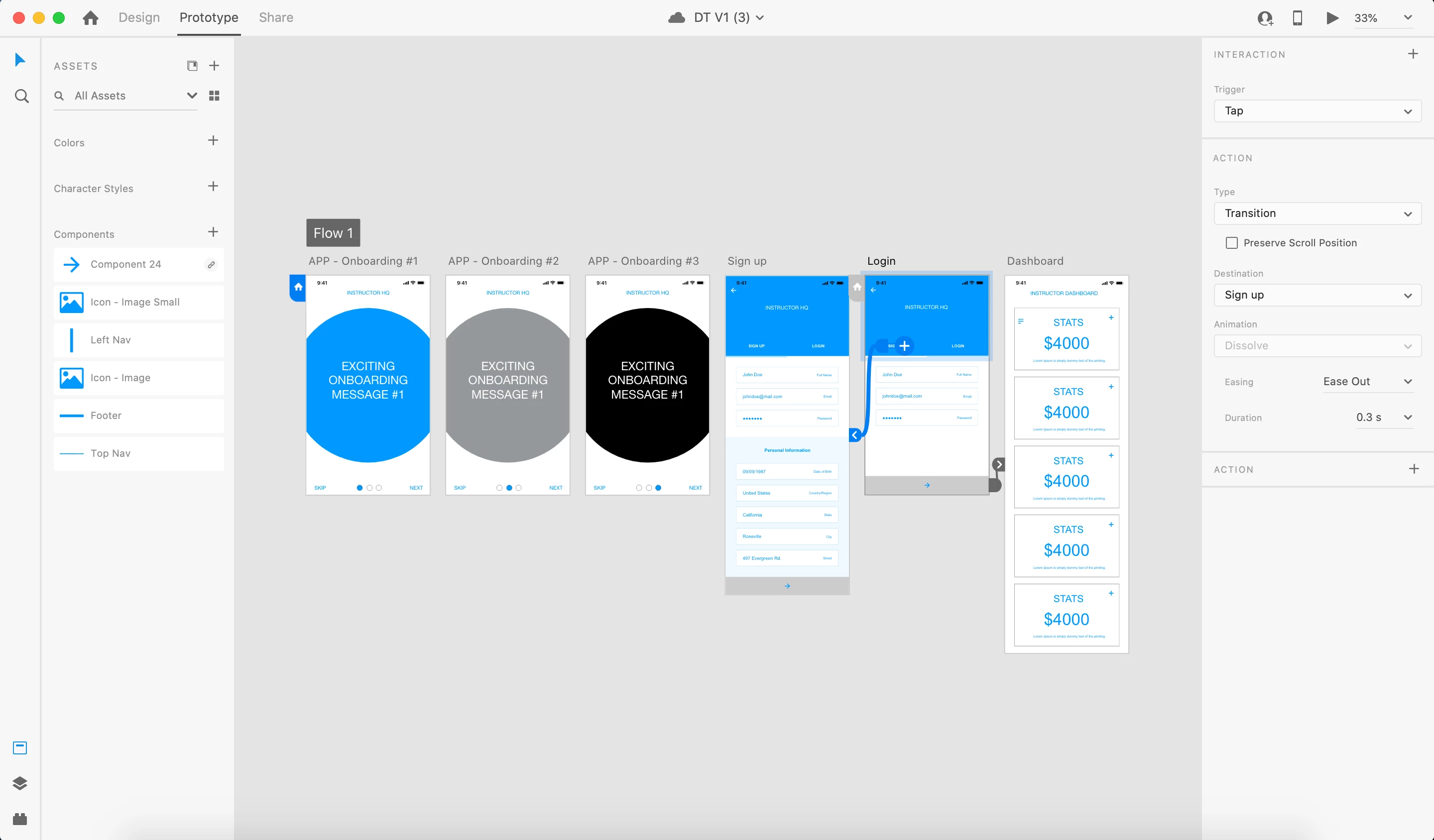Image resolution: width=1434 pixels, height=840 pixels.
Task: Switch to the Share tab
Action: (x=276, y=17)
